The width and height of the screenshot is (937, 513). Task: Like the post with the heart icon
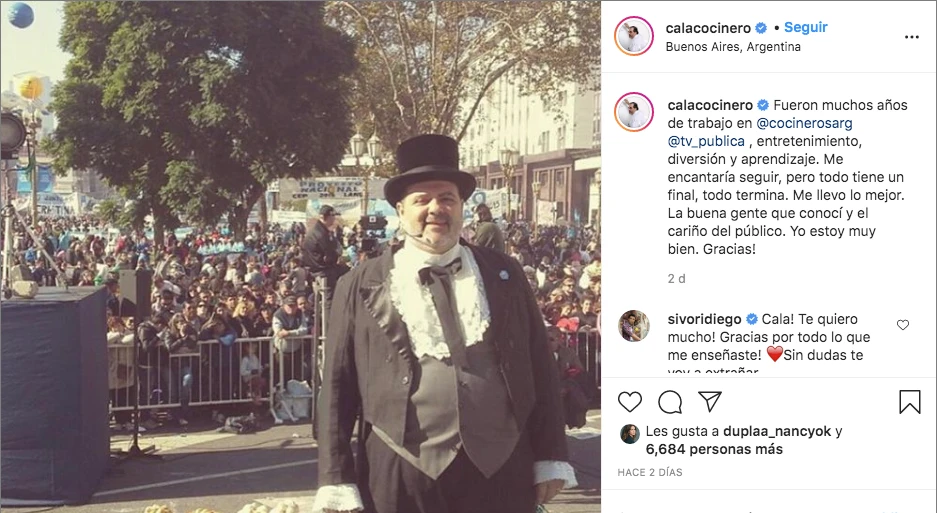coord(629,402)
